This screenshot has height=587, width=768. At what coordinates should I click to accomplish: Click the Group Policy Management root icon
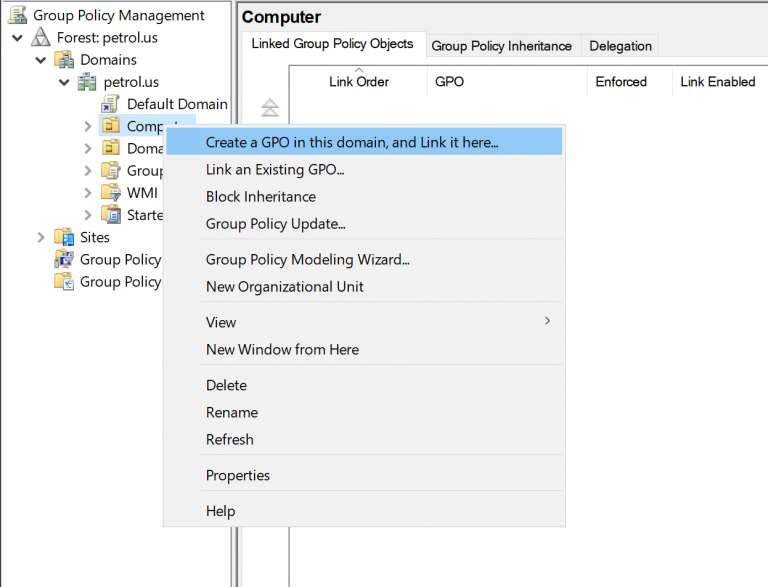click(x=18, y=15)
